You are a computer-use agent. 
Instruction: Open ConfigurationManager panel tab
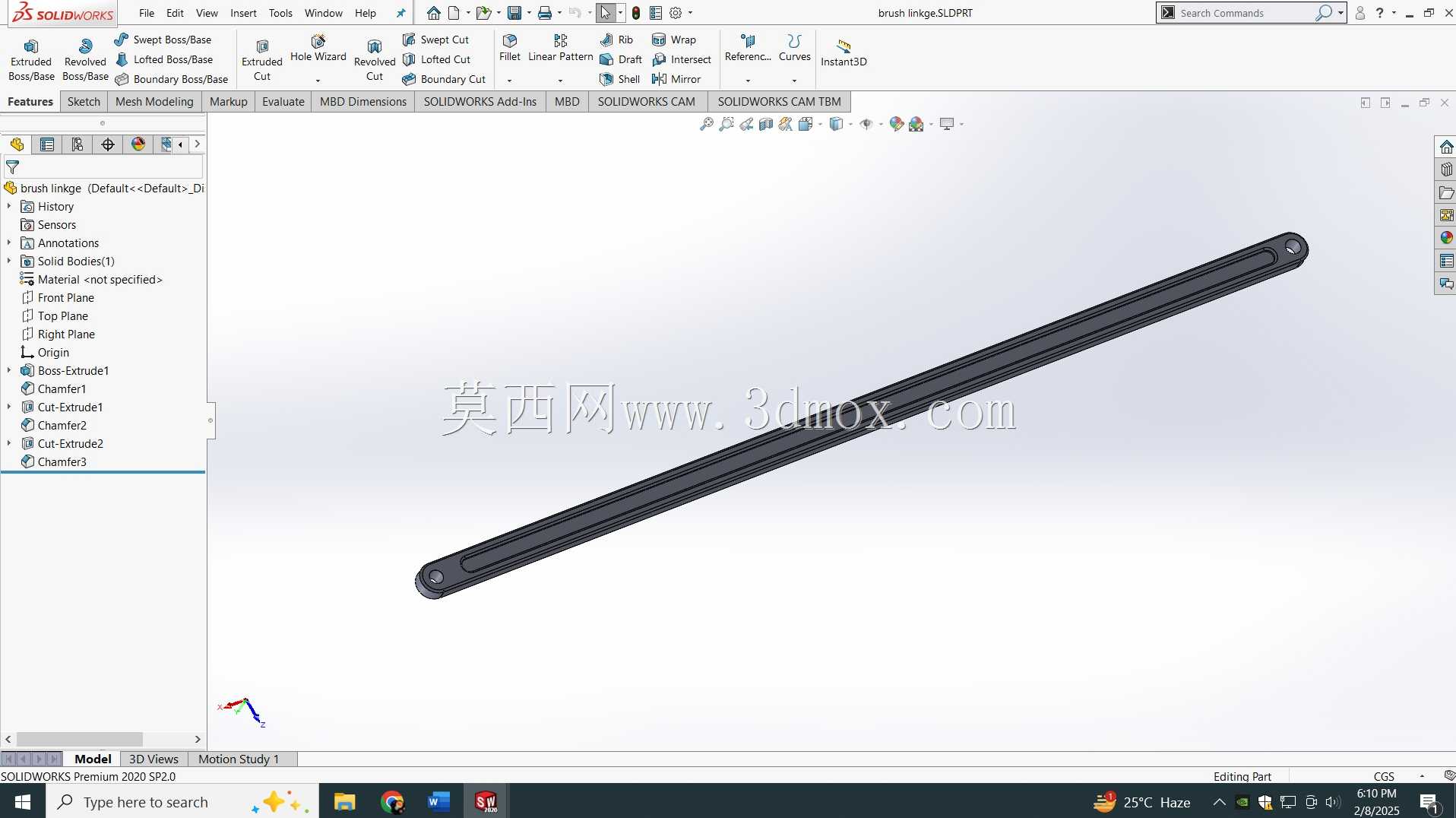[78, 144]
